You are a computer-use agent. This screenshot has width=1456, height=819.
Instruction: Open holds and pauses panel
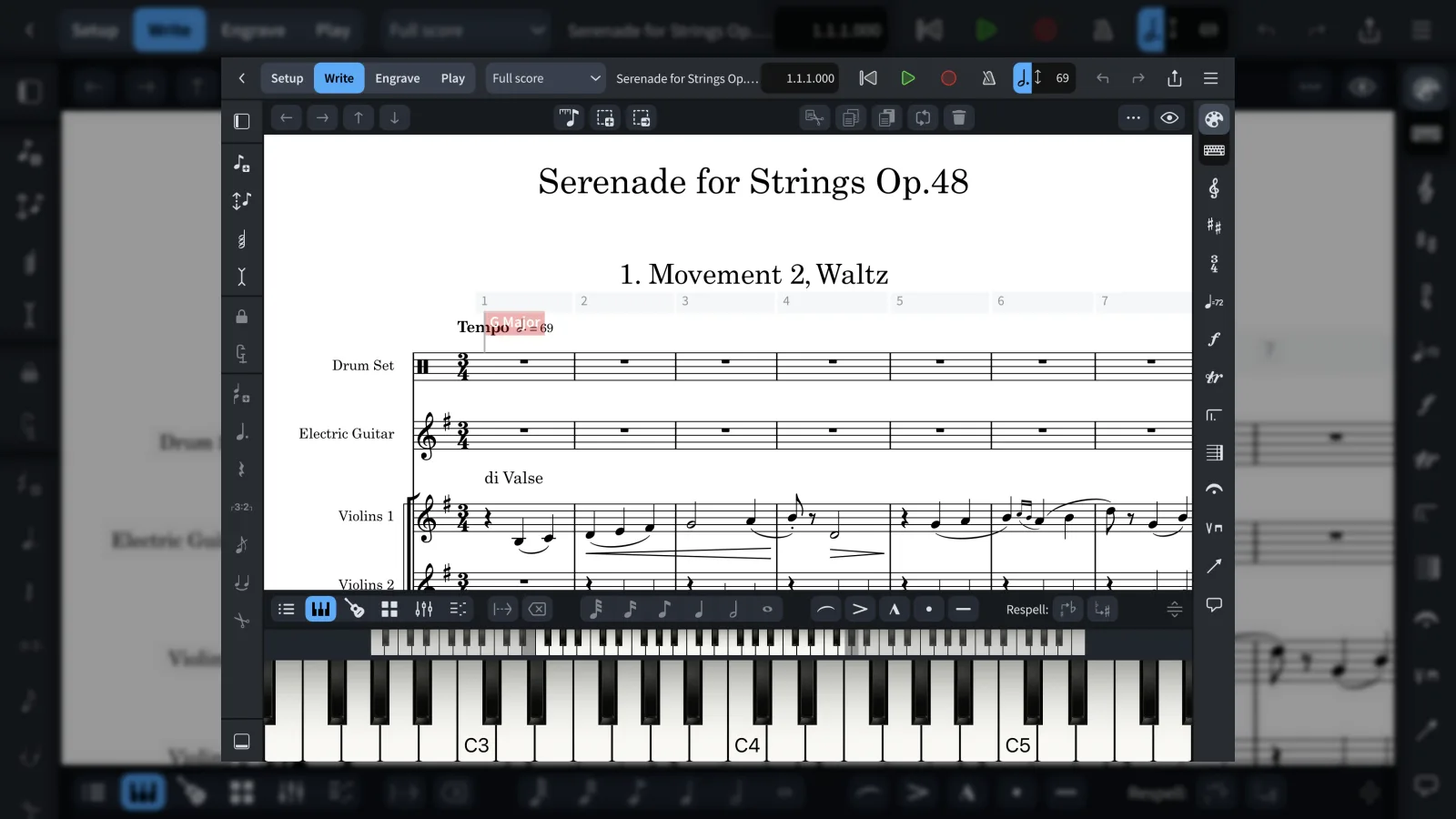point(1214,490)
